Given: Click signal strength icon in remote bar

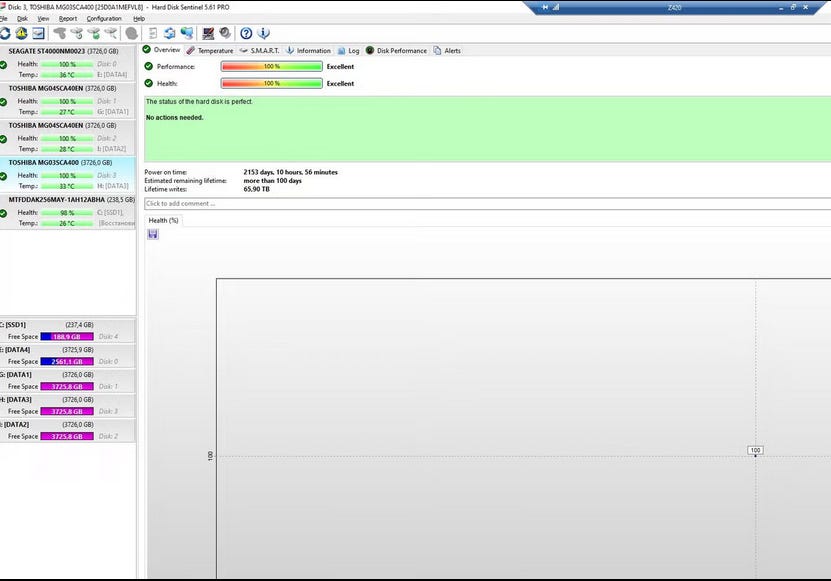Looking at the screenshot, I should click(x=556, y=7).
